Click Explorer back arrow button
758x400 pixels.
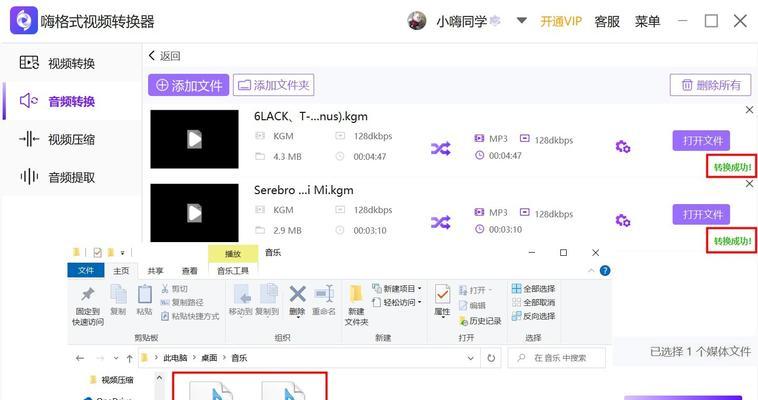pyautogui.click(x=80, y=358)
